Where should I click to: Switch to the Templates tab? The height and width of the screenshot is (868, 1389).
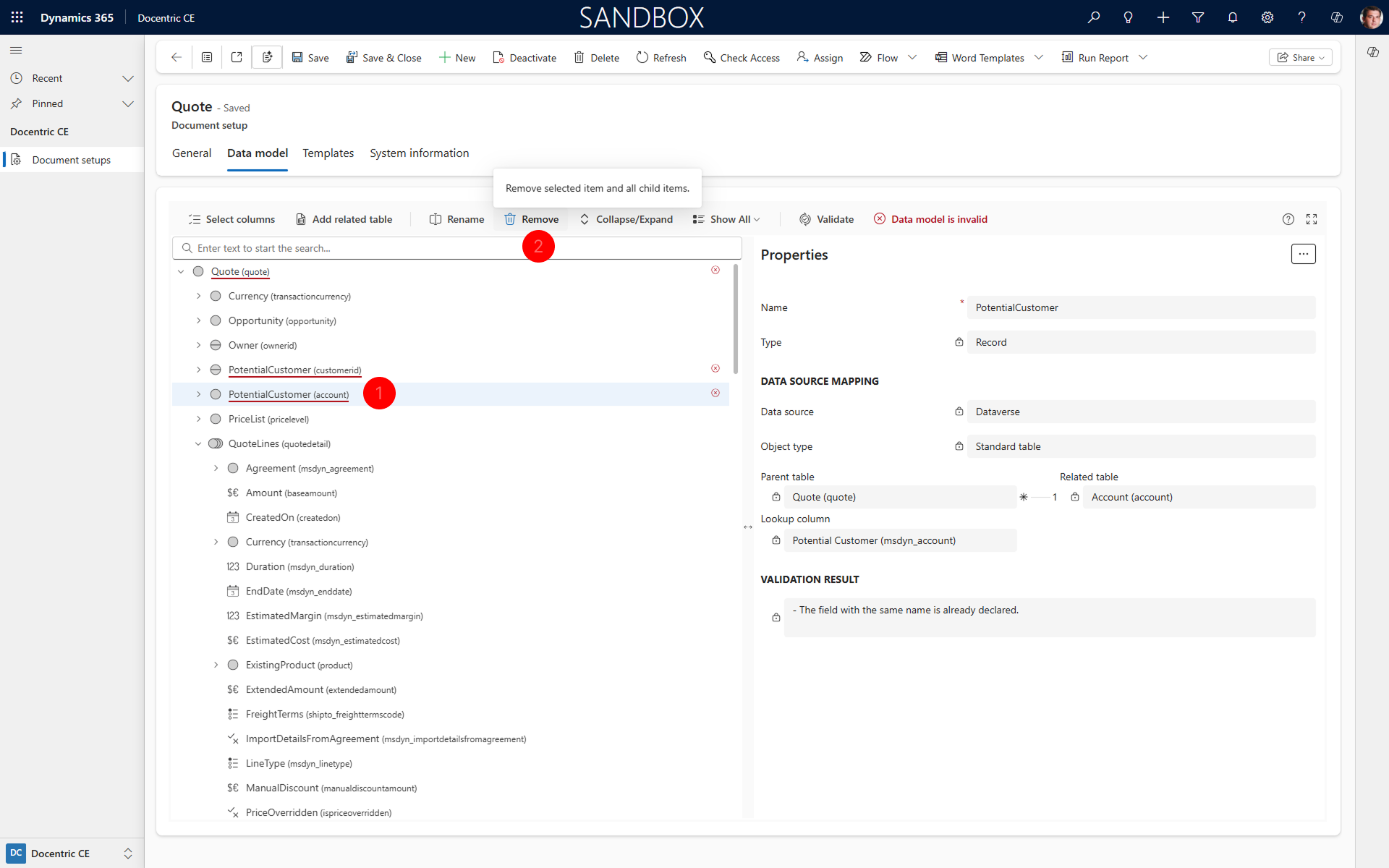pos(328,153)
